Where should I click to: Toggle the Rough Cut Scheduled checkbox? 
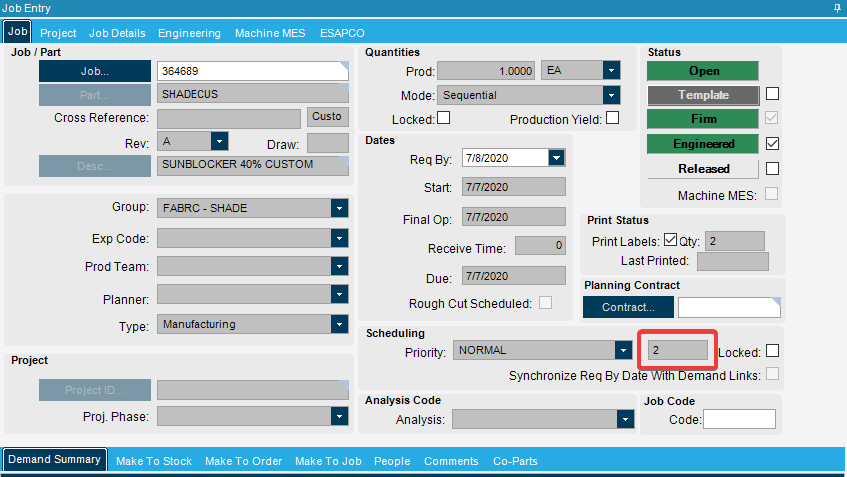coord(546,303)
